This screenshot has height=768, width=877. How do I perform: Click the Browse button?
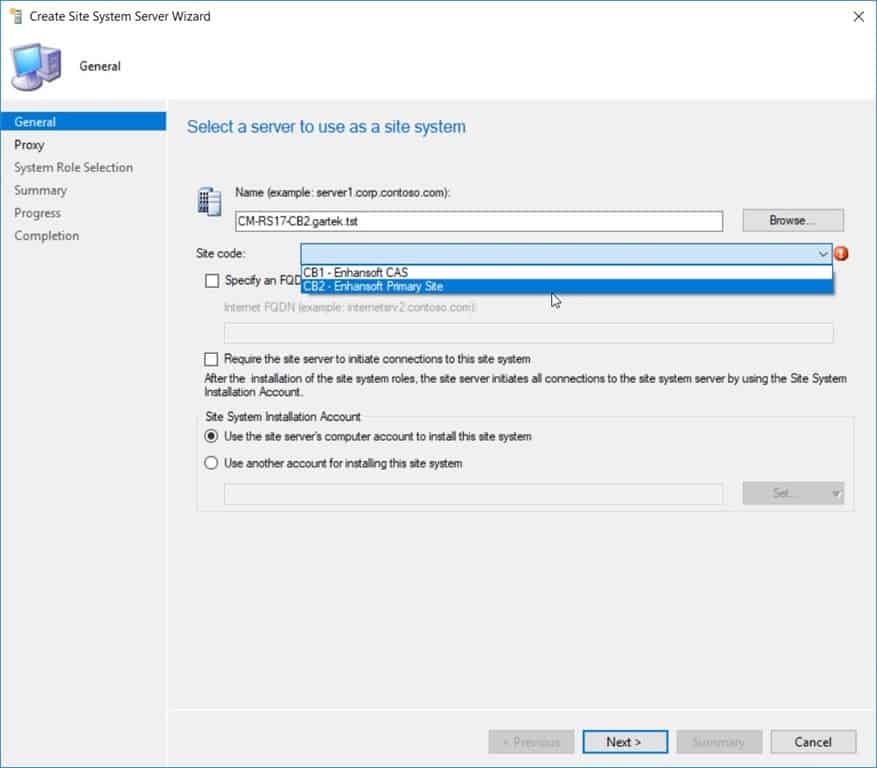pyautogui.click(x=792, y=219)
